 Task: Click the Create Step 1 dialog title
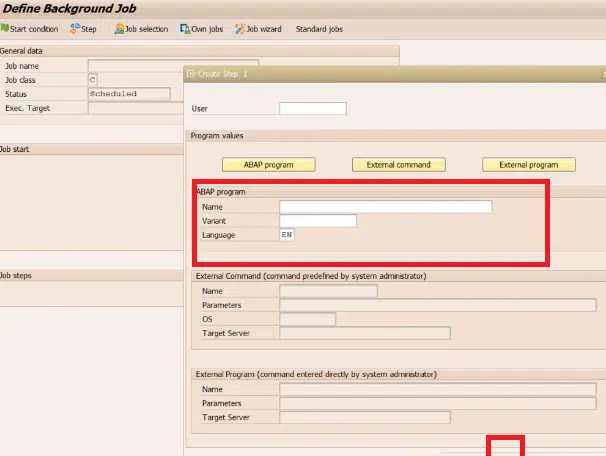click(223, 74)
